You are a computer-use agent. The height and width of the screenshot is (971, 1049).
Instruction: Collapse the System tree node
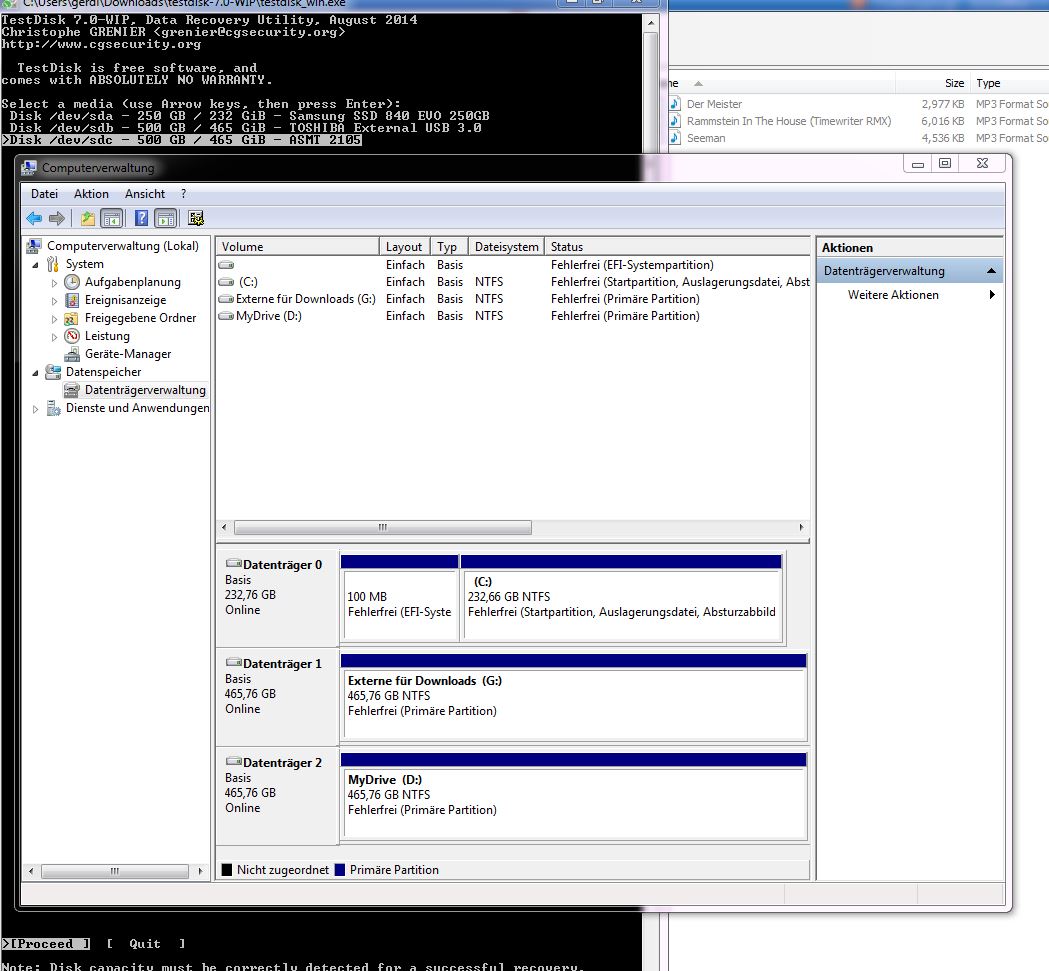pos(35,265)
